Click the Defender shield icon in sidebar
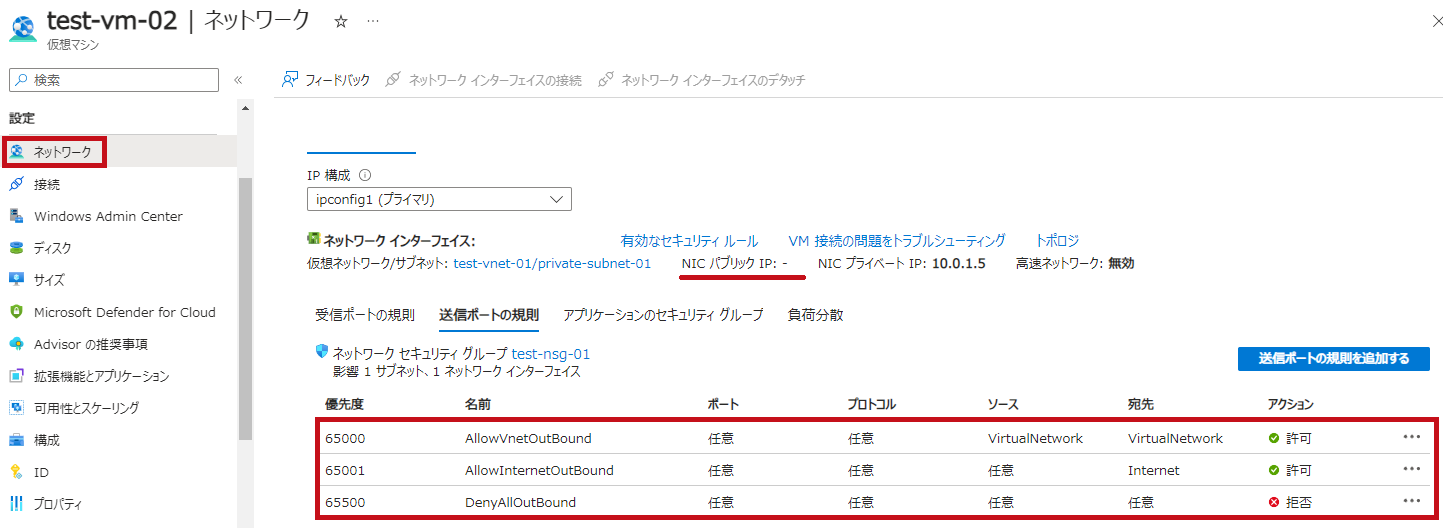Viewport: 1443px width, 528px height. click(16, 312)
